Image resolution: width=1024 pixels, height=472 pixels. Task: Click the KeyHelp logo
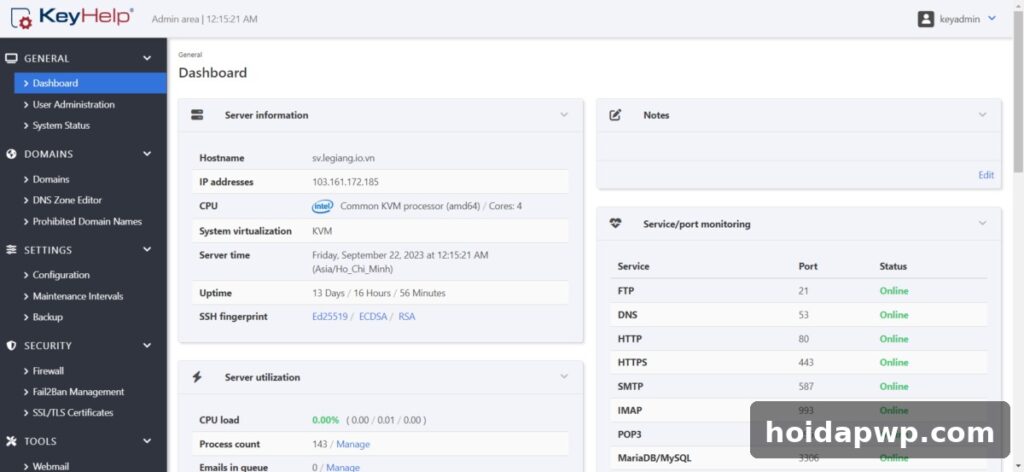[72, 18]
